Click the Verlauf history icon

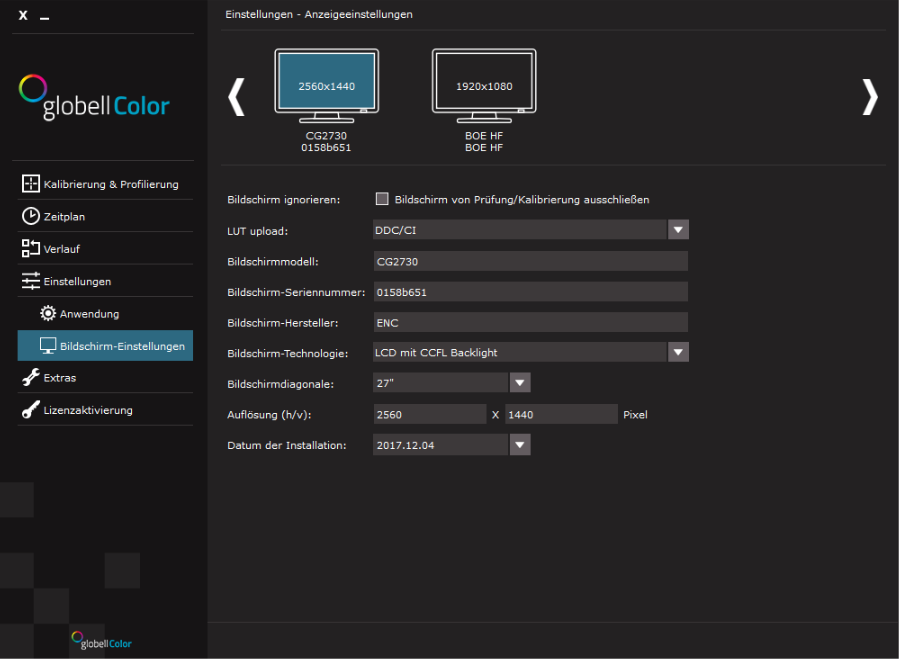click(30, 248)
